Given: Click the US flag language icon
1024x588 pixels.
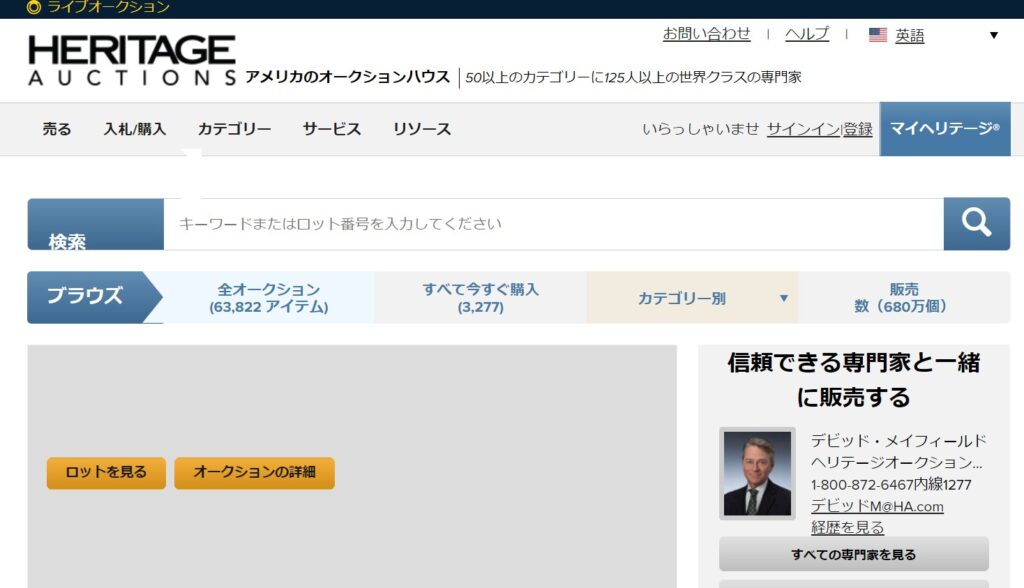Looking at the screenshot, I should [x=878, y=35].
